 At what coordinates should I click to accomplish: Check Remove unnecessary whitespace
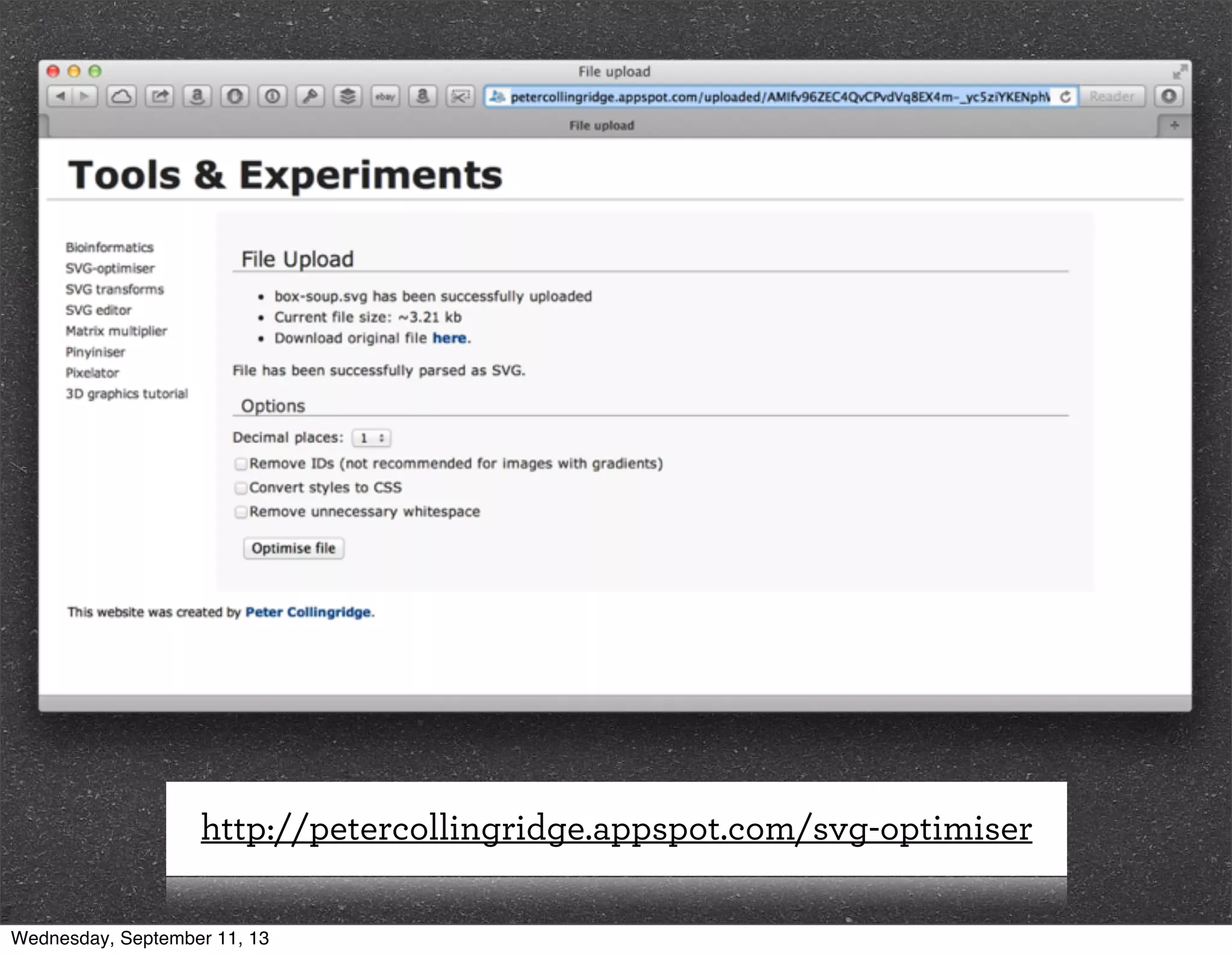241,511
